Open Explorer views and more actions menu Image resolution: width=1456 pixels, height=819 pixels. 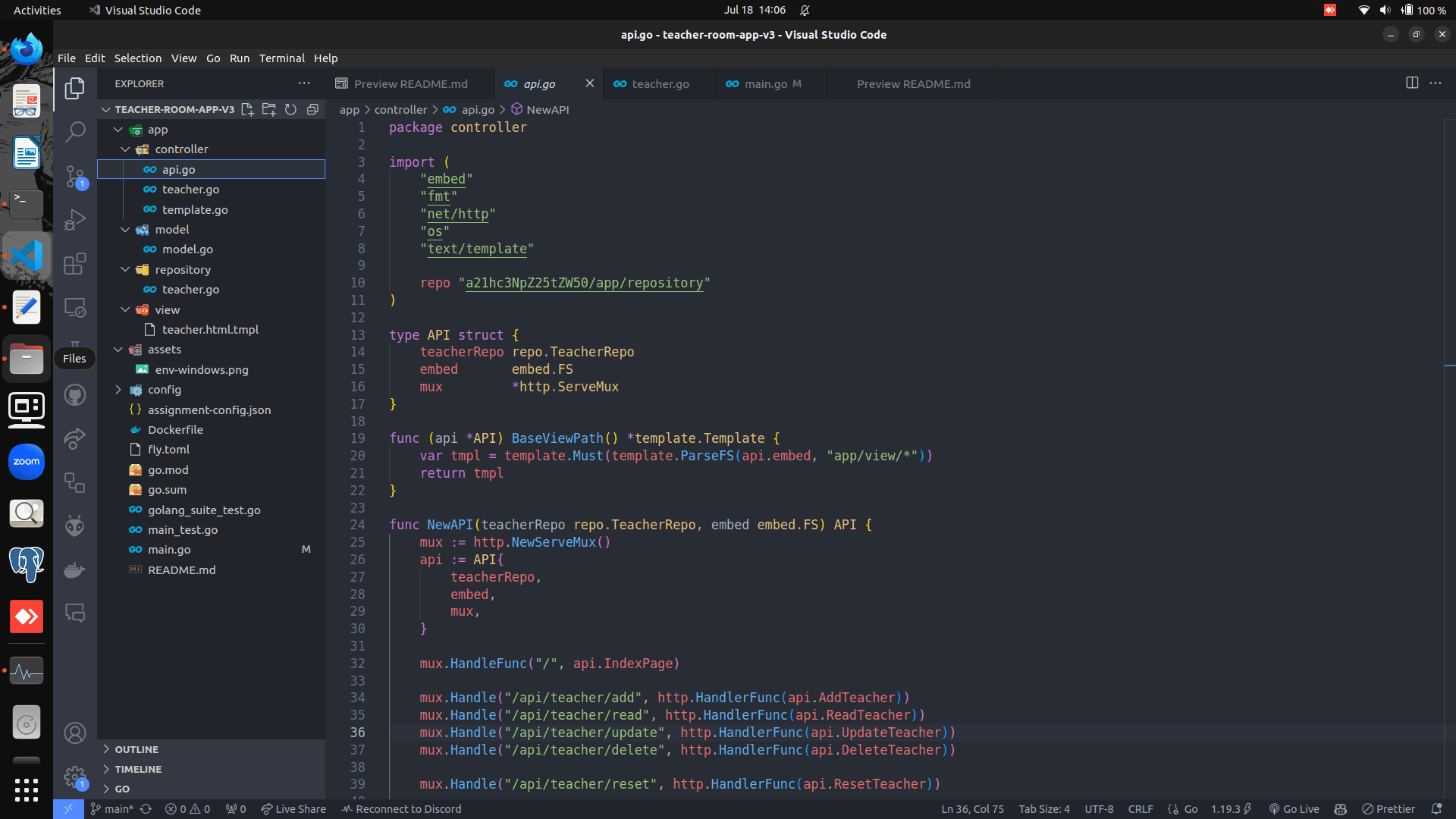[304, 83]
